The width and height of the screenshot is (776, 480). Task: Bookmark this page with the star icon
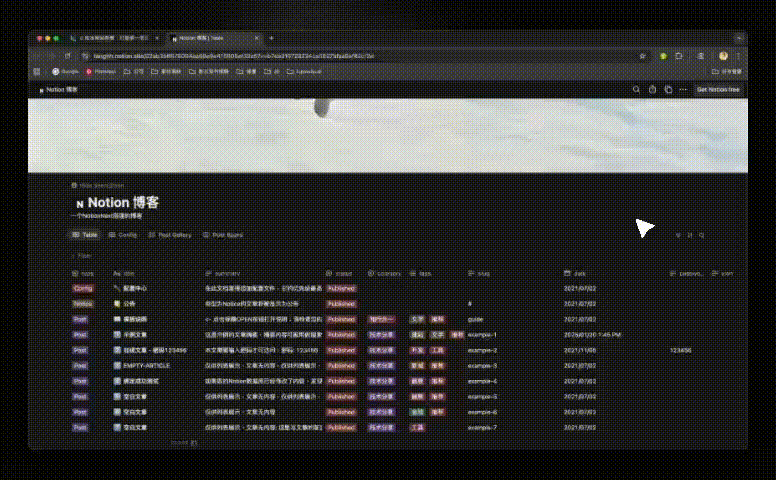click(642, 56)
